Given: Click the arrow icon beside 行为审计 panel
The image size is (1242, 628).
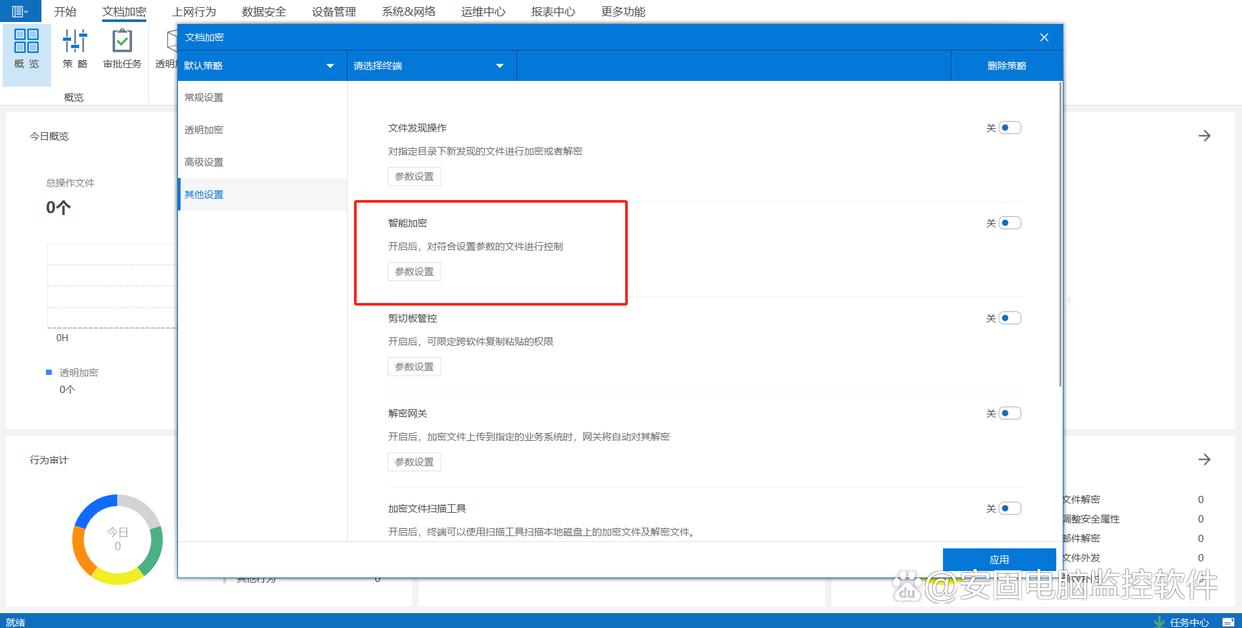Looking at the screenshot, I should [x=1204, y=460].
